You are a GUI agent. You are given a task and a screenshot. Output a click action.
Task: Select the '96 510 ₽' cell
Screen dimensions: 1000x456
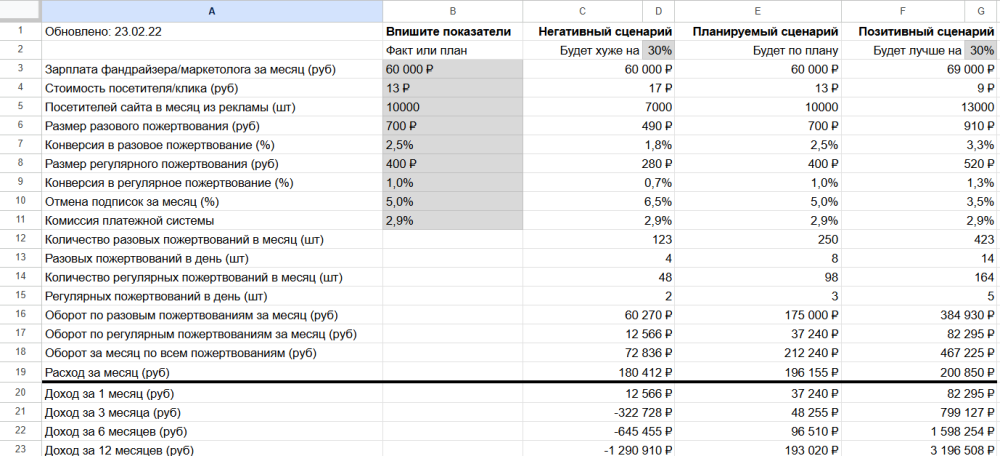(x=758, y=431)
